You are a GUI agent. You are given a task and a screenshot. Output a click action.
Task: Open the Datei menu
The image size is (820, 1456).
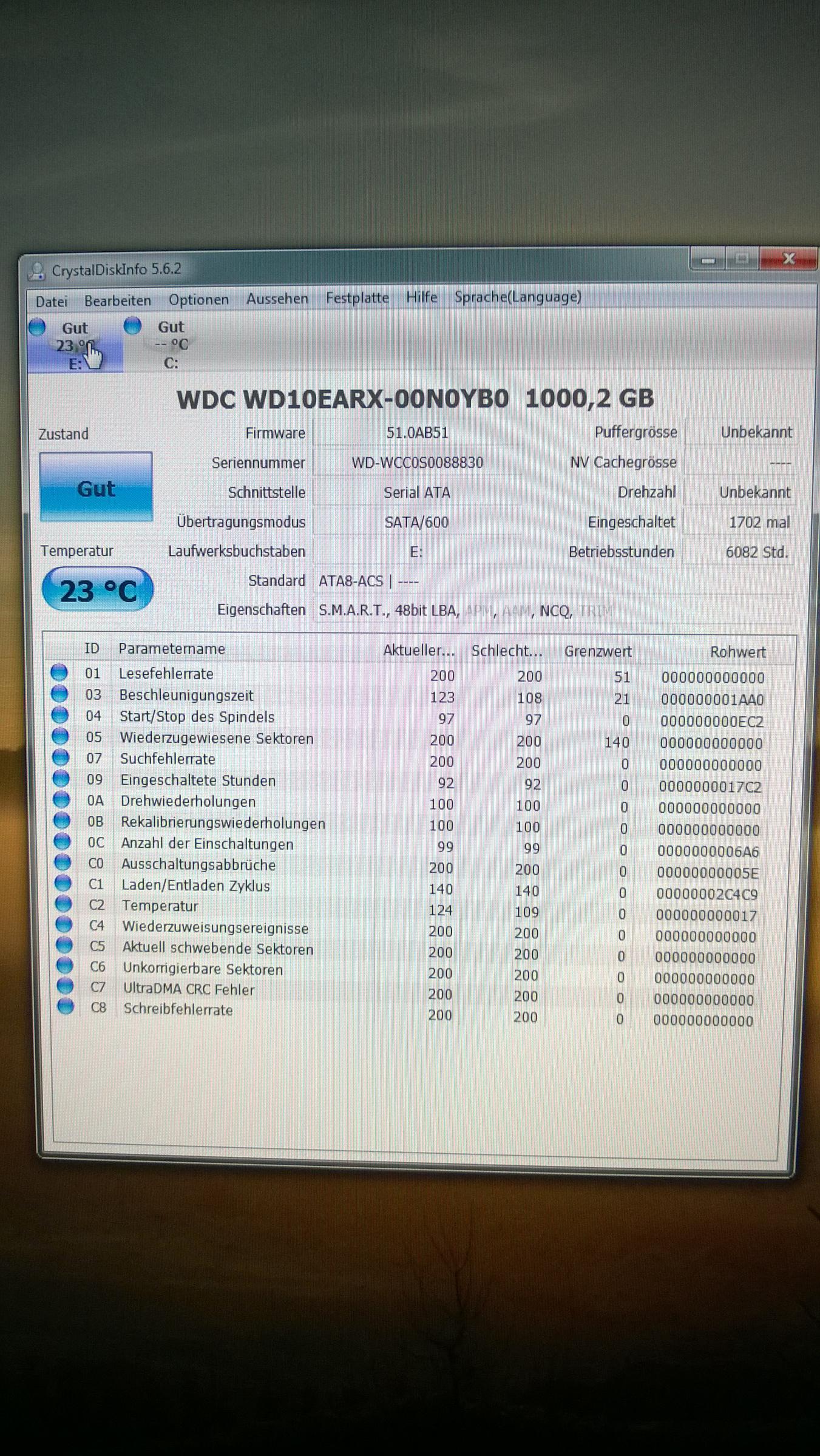click(51, 301)
